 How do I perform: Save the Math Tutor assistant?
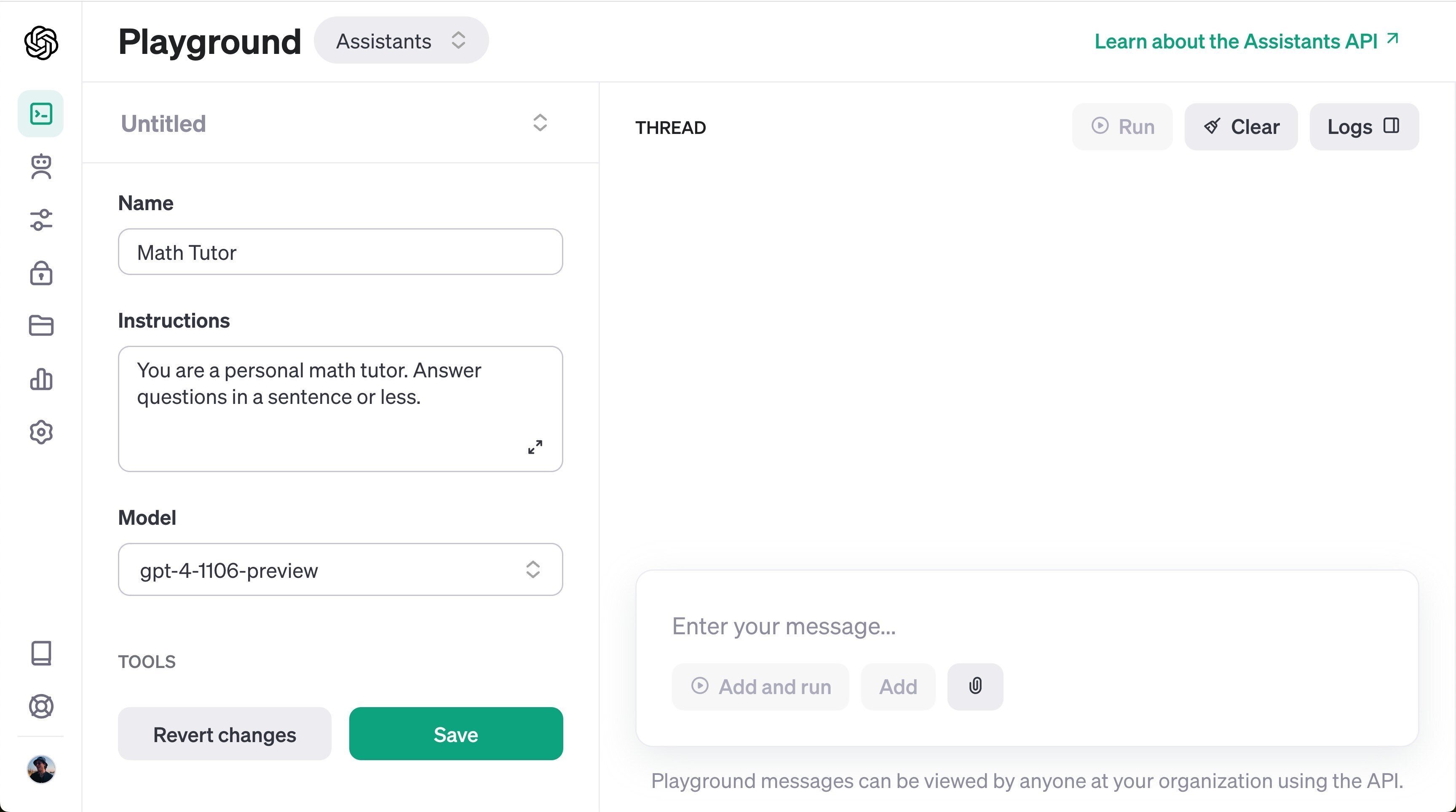455,734
